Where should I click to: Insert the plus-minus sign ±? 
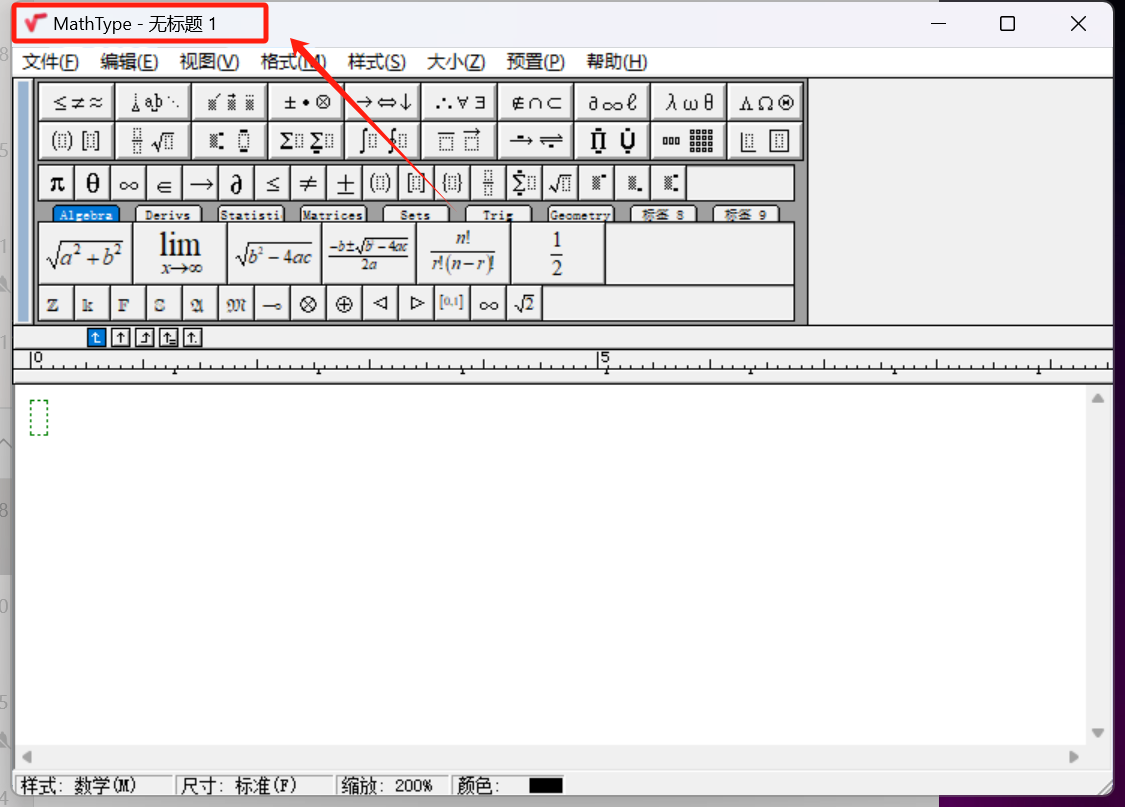point(344,184)
